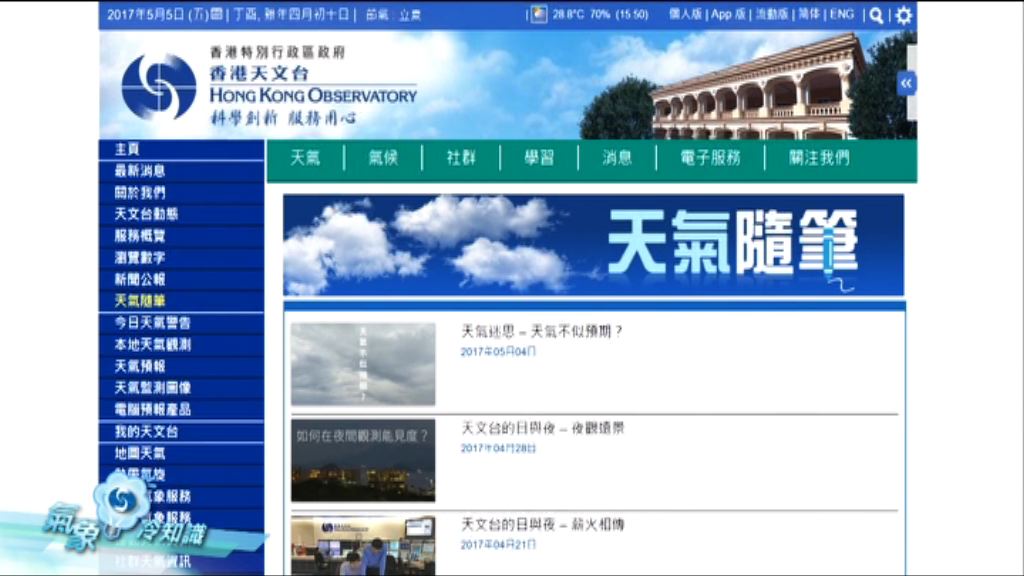Collapse the header panel with the « chevron

[905, 83]
